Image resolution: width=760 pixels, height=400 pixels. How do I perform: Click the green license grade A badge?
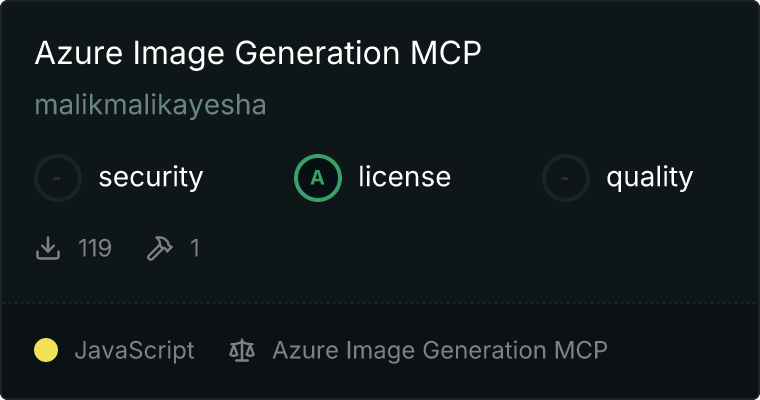point(317,178)
